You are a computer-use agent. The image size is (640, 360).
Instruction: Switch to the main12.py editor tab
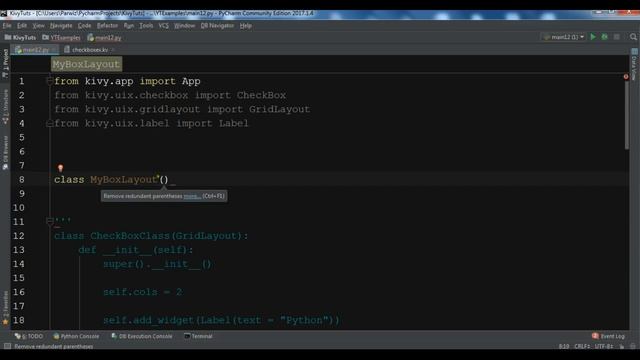[35, 50]
